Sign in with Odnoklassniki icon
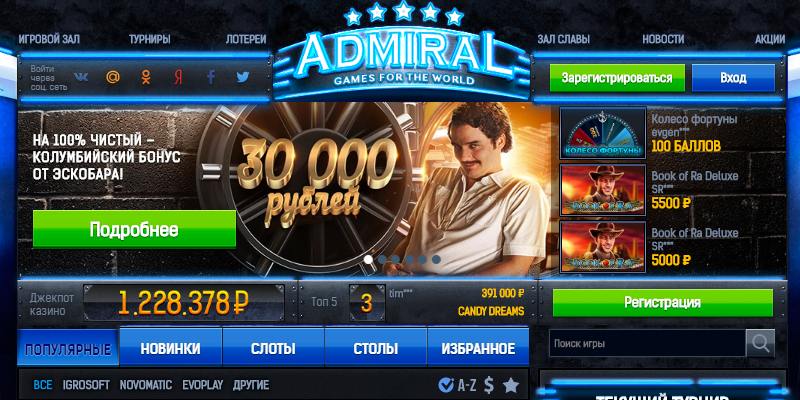 coord(146,77)
